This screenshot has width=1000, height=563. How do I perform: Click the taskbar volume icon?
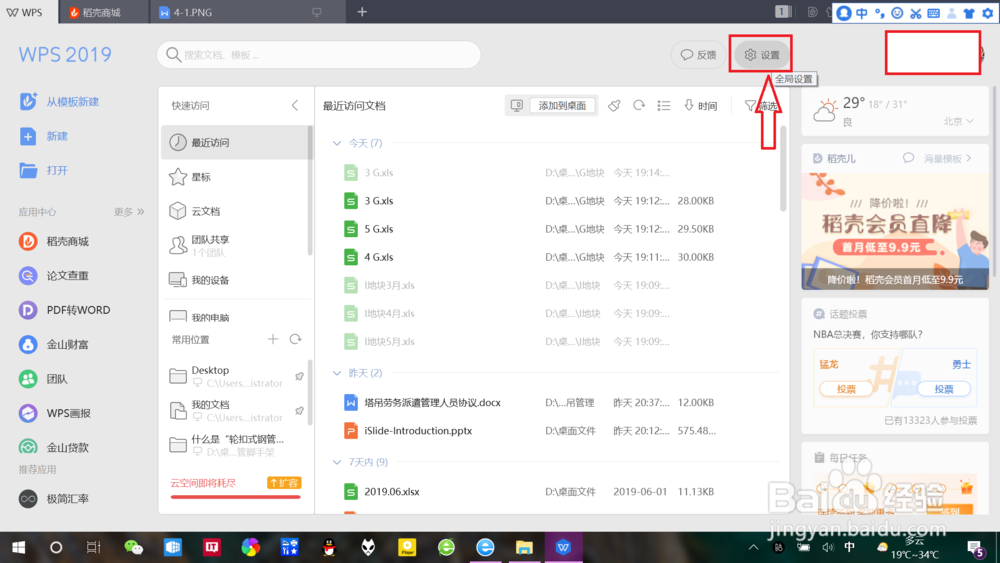point(828,547)
